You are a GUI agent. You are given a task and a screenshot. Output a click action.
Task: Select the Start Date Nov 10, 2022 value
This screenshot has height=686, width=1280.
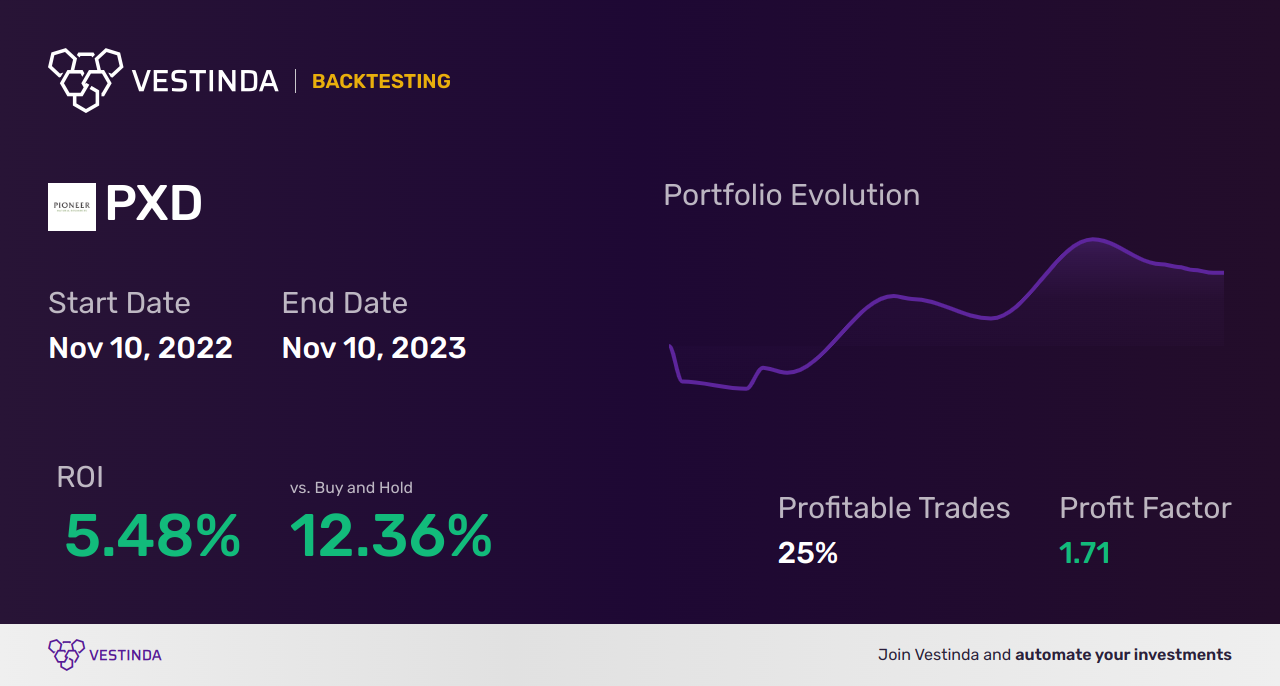[141, 348]
